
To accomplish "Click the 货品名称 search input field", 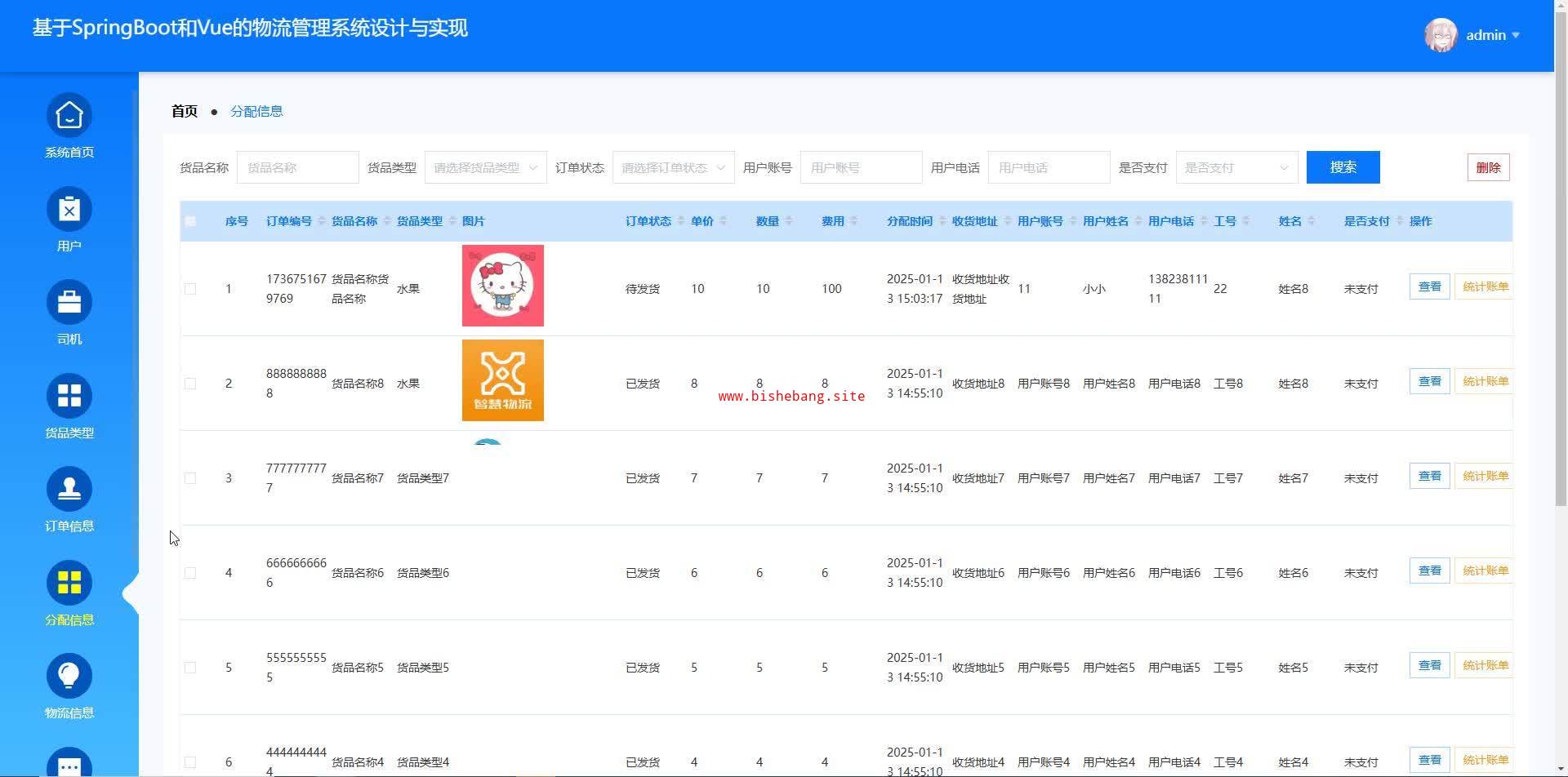I will [x=297, y=167].
